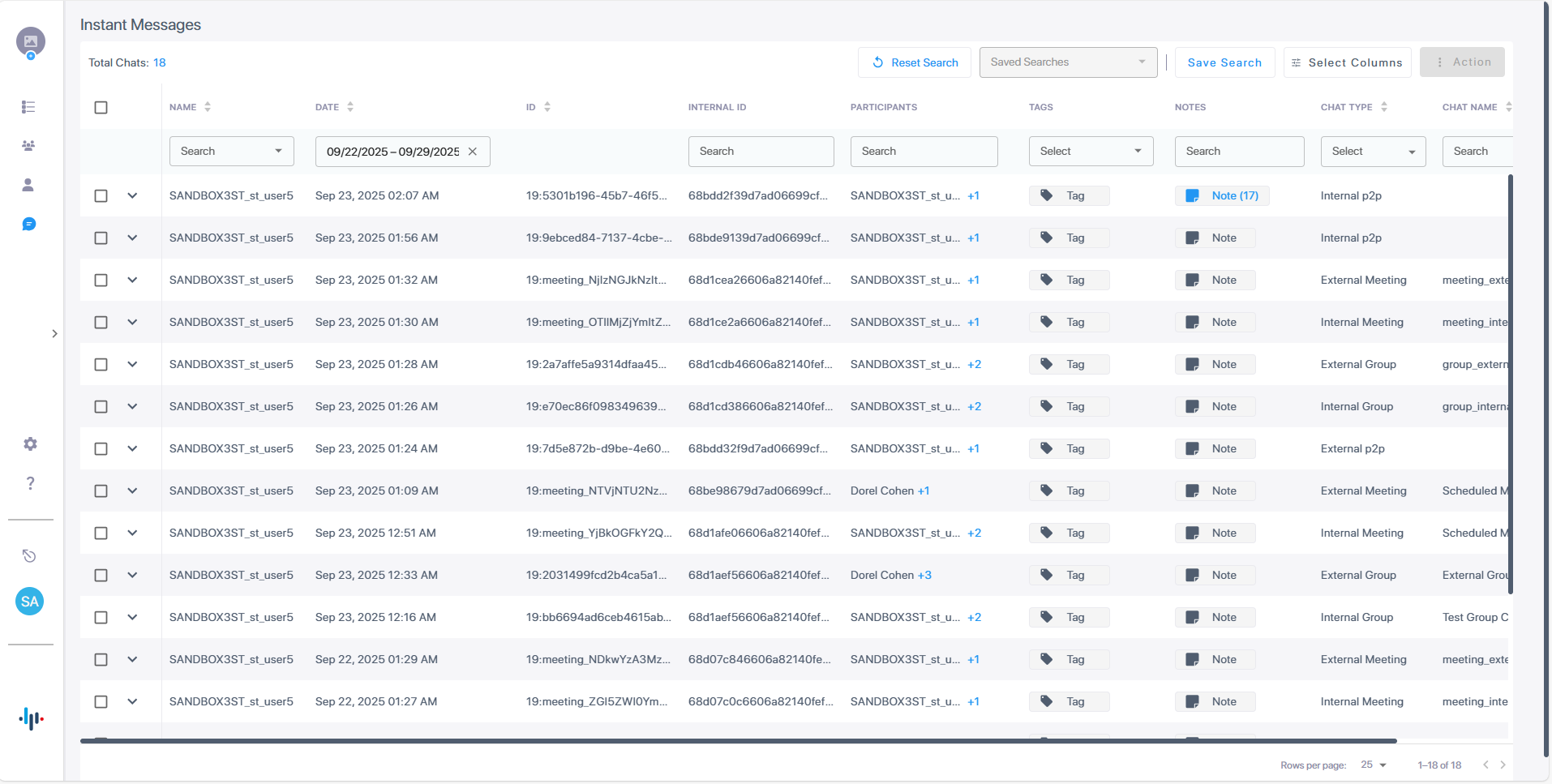Click the Participants search field

click(x=924, y=152)
